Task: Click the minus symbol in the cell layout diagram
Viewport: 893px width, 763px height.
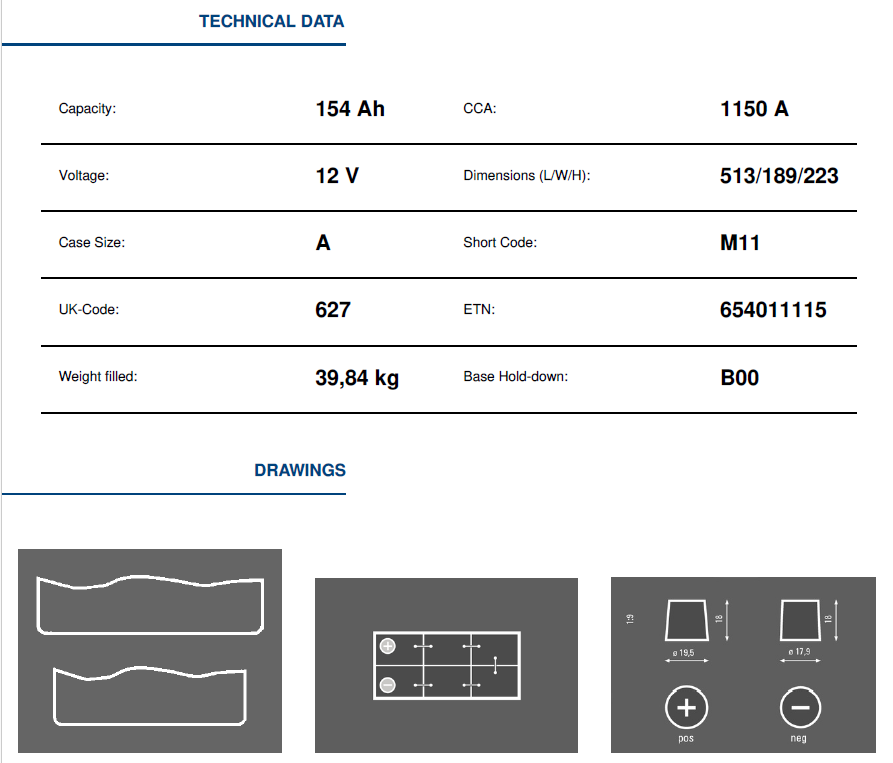Action: point(388,684)
